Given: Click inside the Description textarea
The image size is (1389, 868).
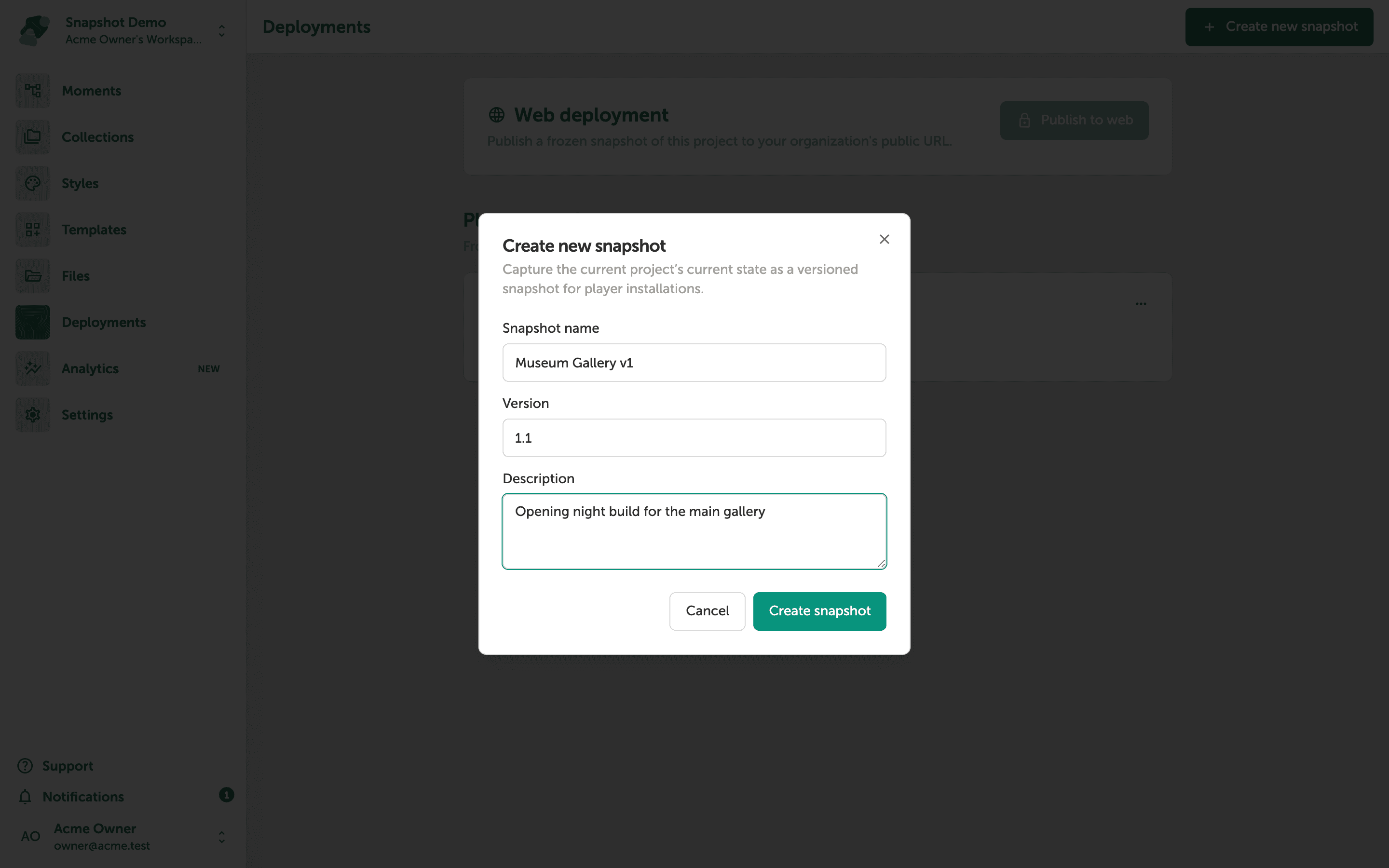Looking at the screenshot, I should click(x=694, y=531).
